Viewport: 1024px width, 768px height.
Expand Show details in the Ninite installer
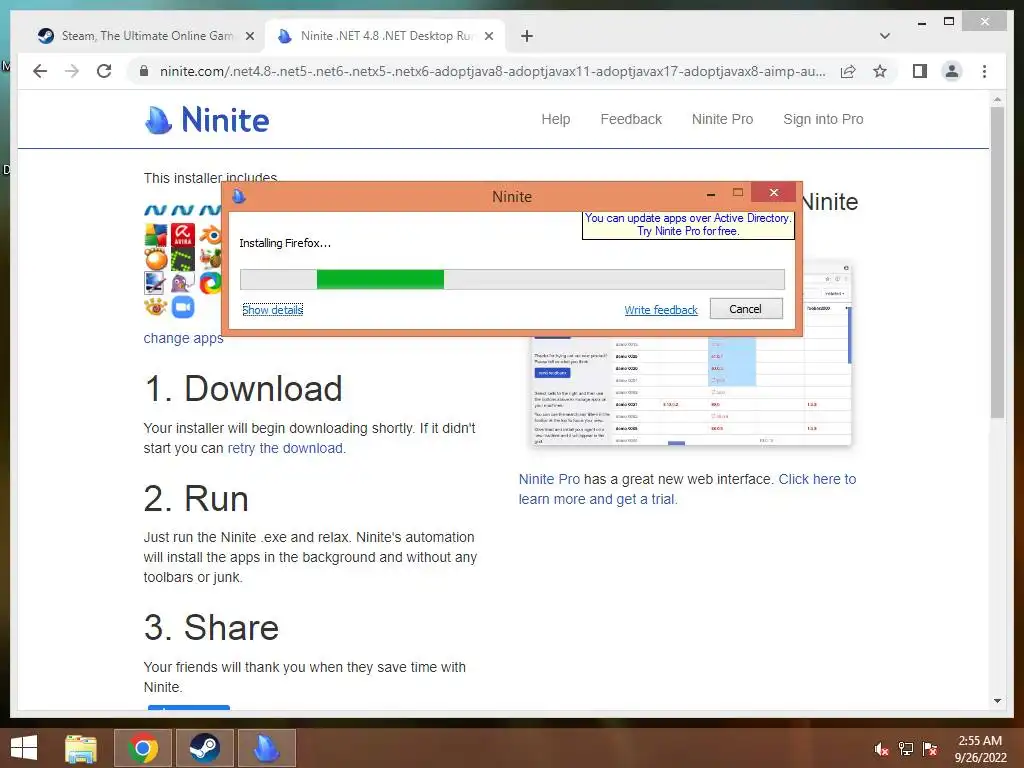(x=273, y=310)
